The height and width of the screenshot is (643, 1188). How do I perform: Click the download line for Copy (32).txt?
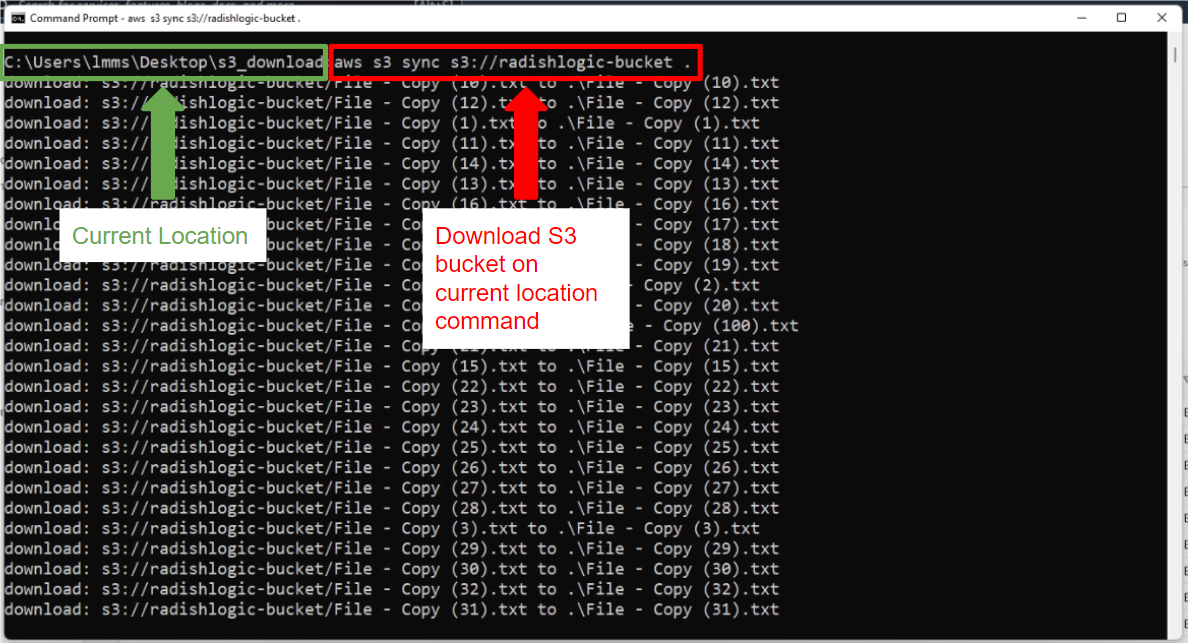click(x=392, y=589)
